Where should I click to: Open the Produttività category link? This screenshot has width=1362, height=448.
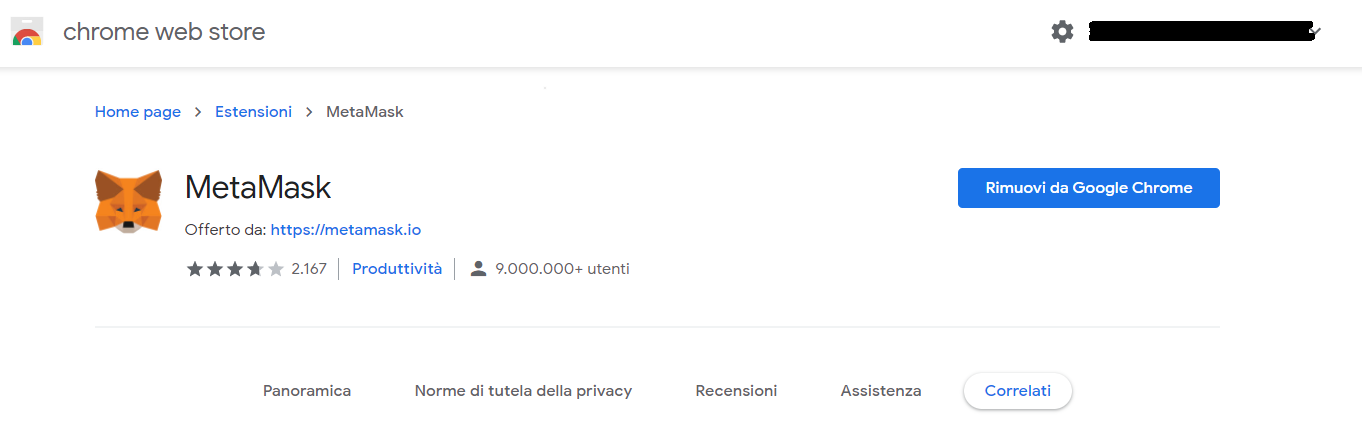point(397,268)
